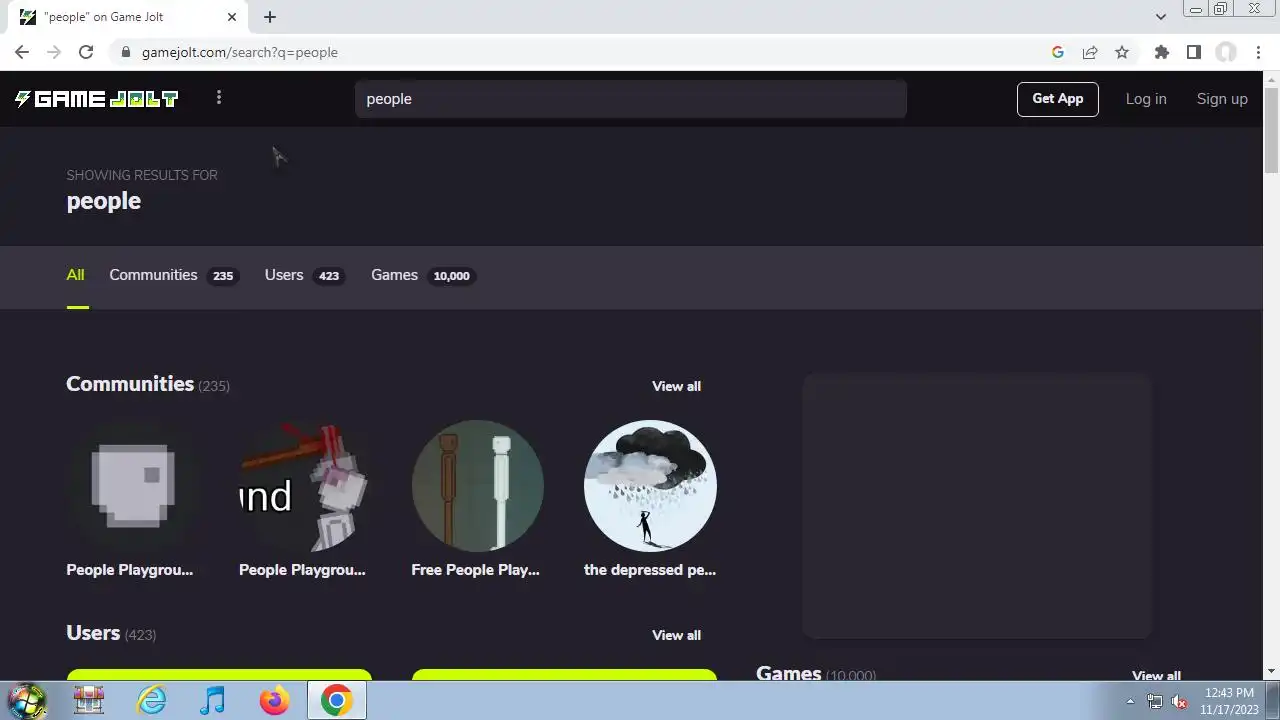Open Free People Play... community thumbnail
This screenshot has height=720, width=1280.
[478, 486]
